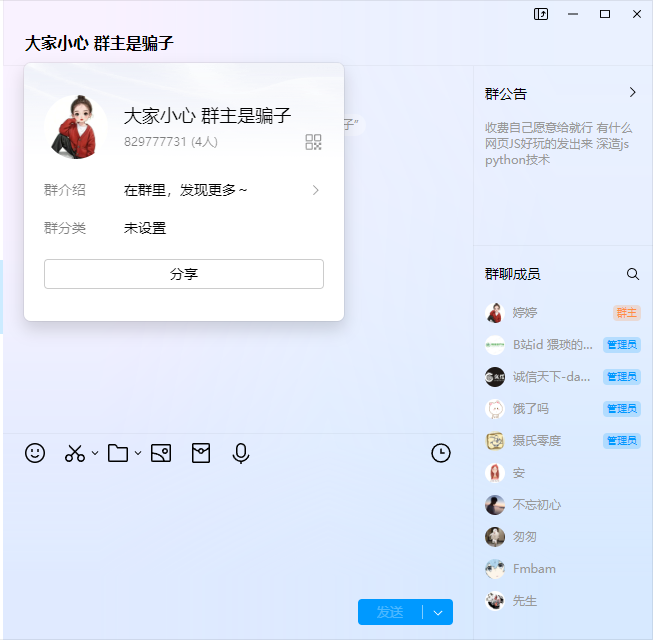Click 不忘初心's avatar icon

[x=495, y=505]
